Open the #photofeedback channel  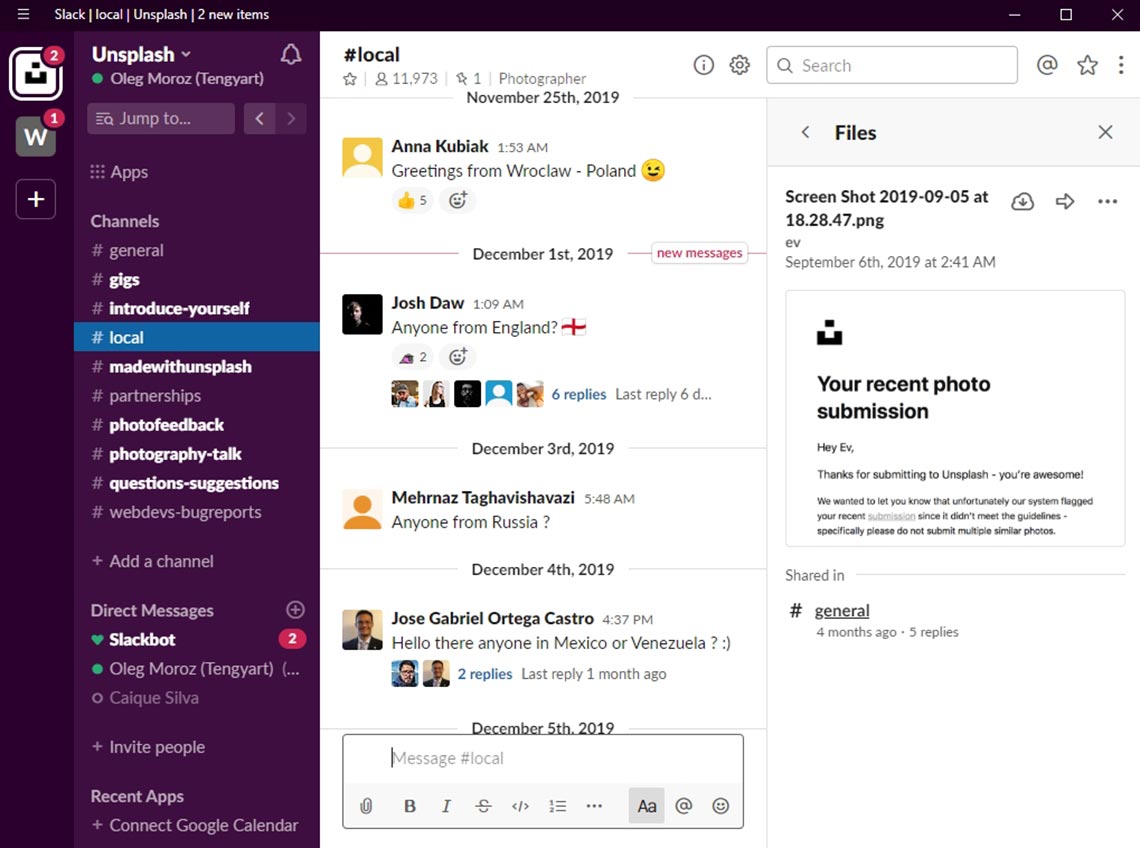point(196,425)
